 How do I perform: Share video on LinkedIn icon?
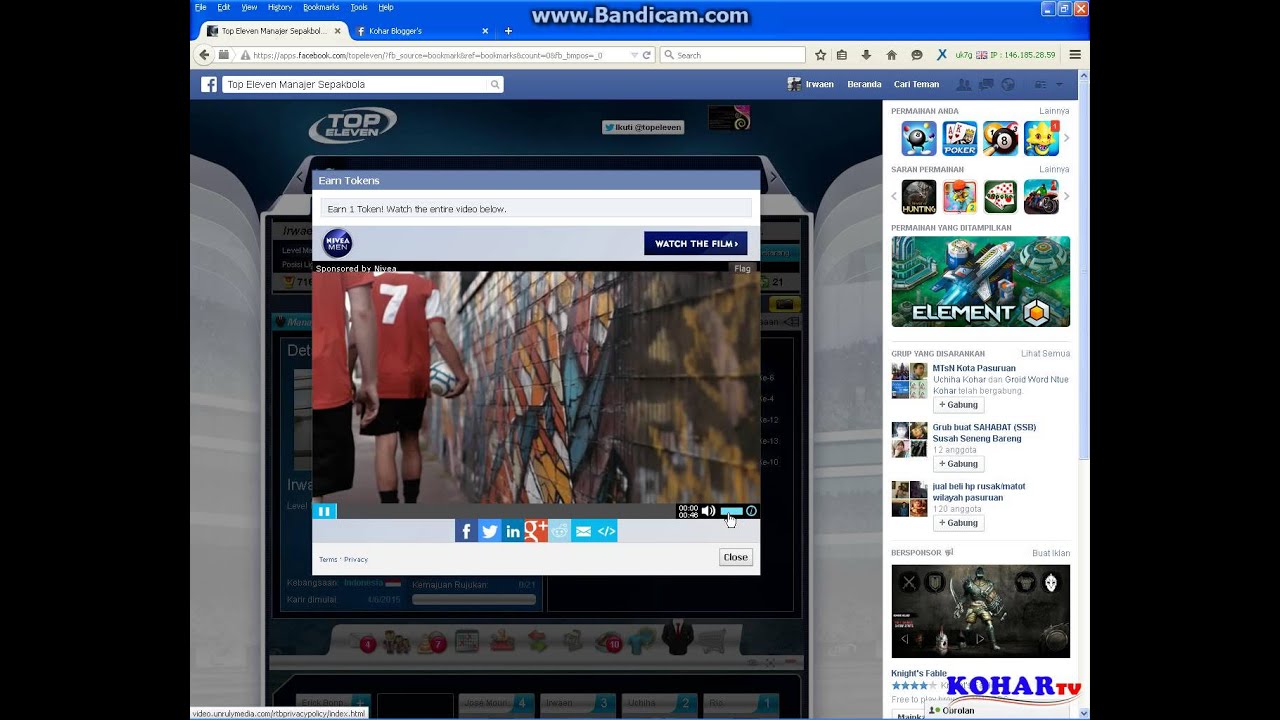[513, 531]
